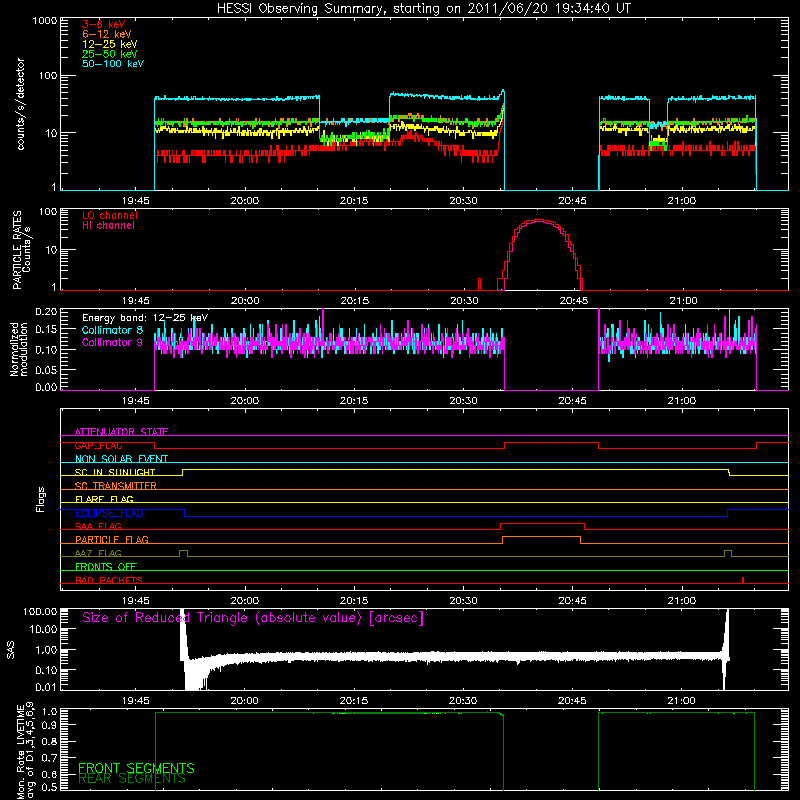Screen dimensions: 800x800
Task: Click the 0.01 tick on the SAS axis
Action: click(46, 687)
